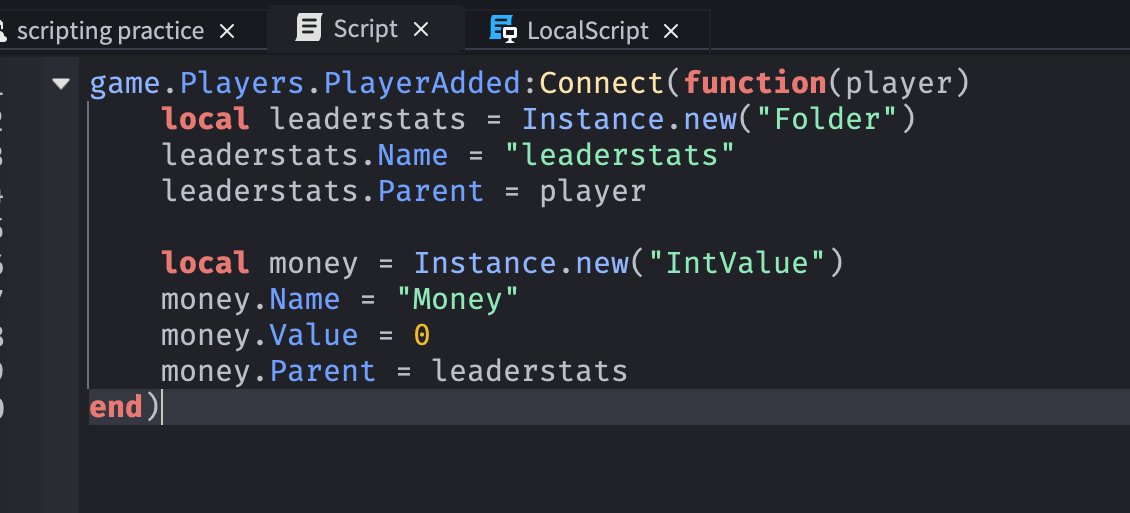Click the word Connect in line one
The width and height of the screenshot is (1130, 513).
click(x=601, y=84)
